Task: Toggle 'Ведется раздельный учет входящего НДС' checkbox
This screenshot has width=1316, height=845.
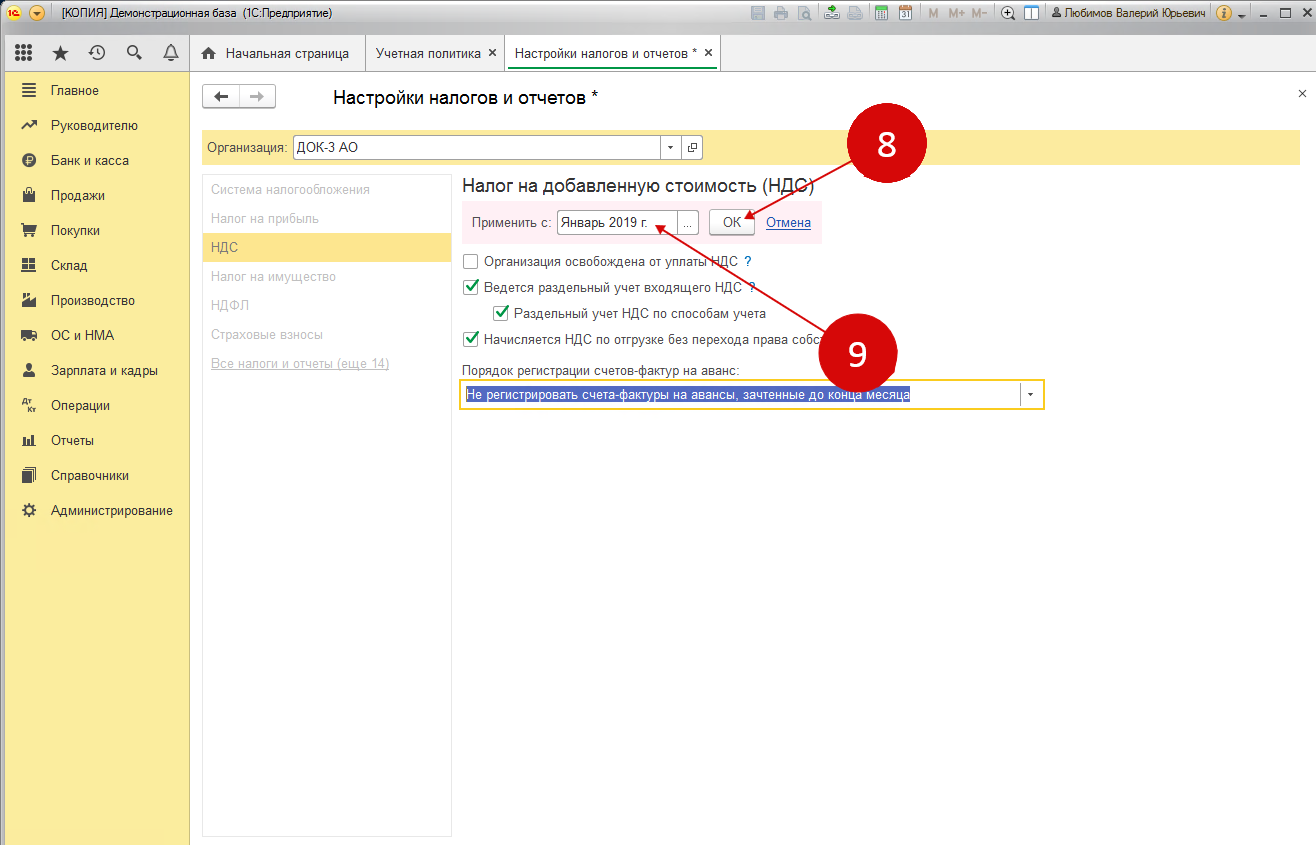Action: (x=471, y=288)
